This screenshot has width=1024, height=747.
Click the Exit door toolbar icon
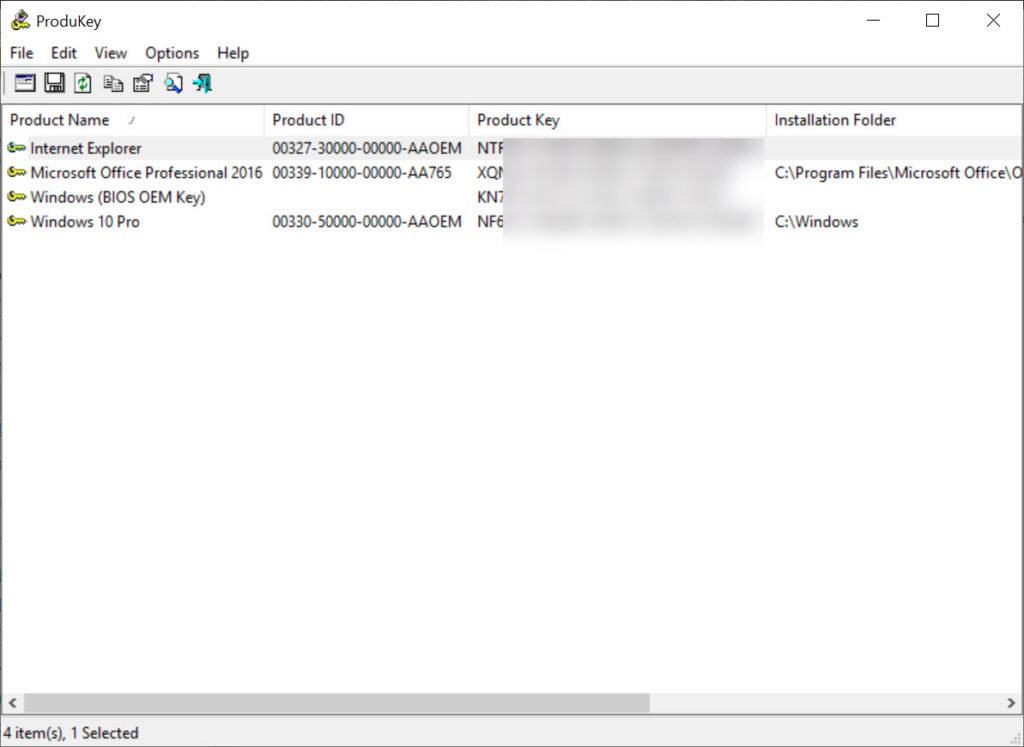click(202, 83)
